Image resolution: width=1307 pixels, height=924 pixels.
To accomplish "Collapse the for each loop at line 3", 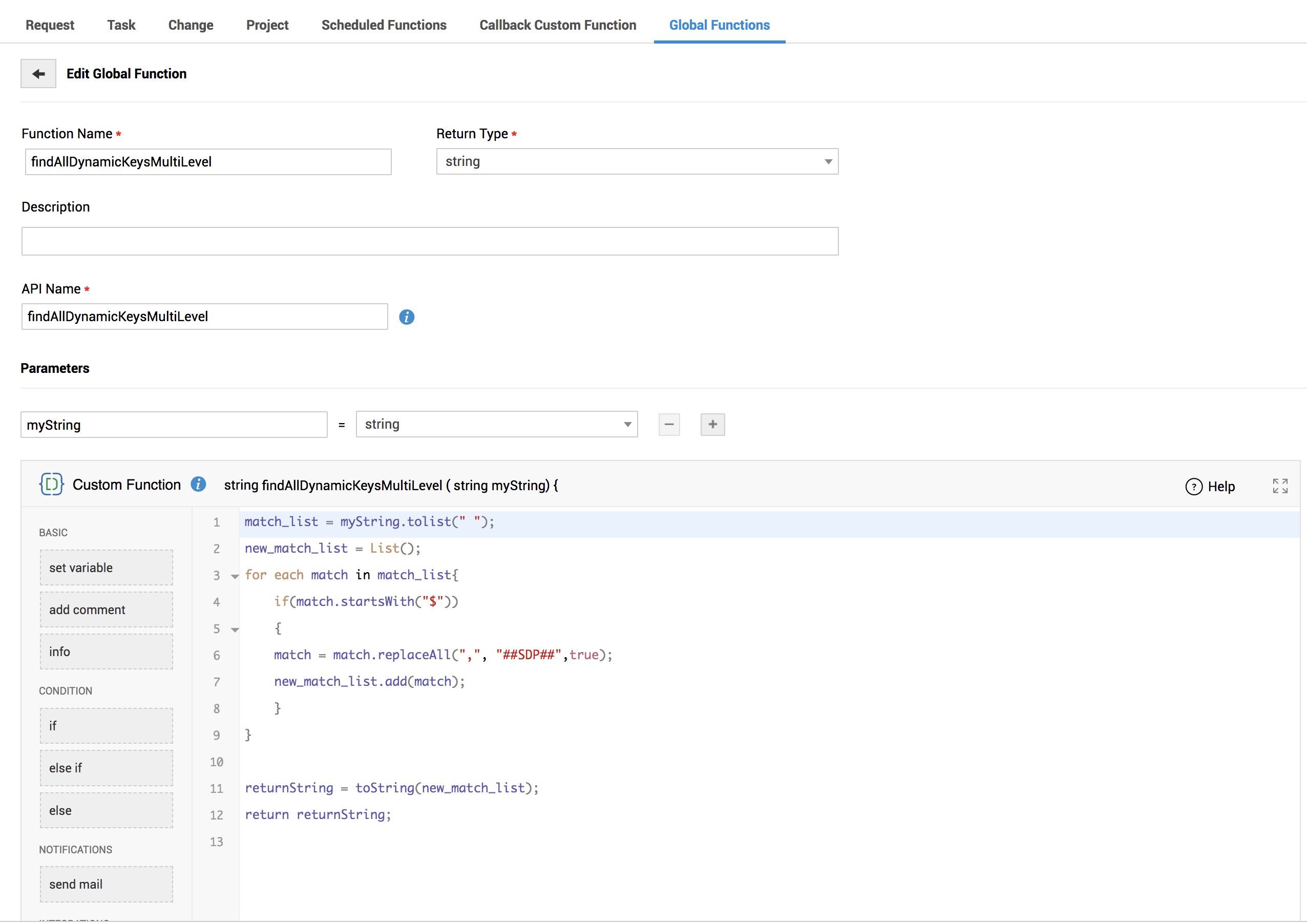I will click(x=235, y=577).
